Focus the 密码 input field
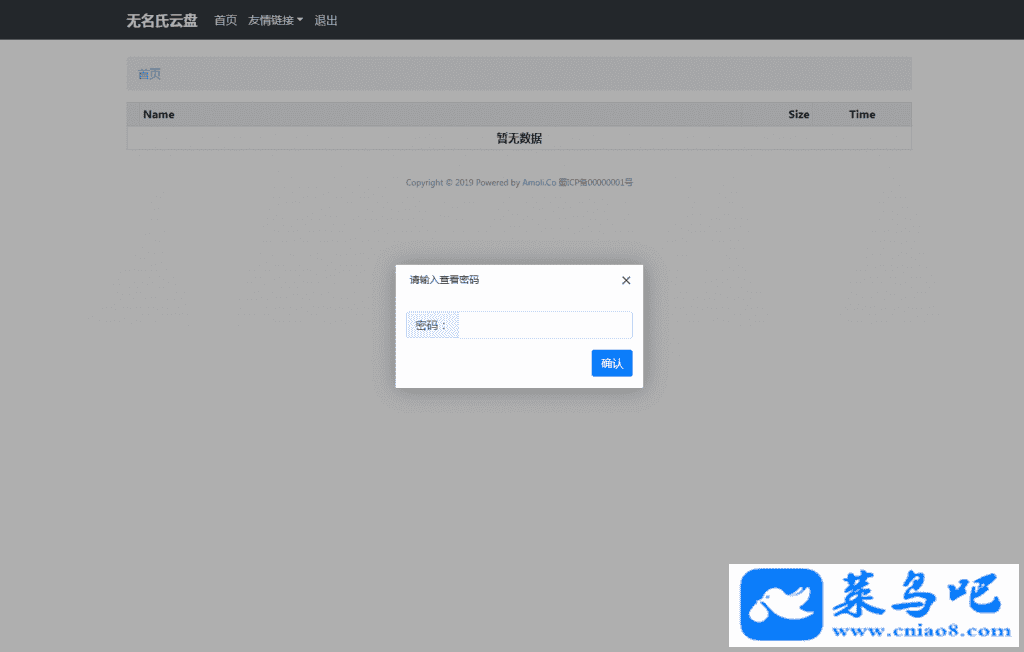This screenshot has height=652, width=1024. click(x=545, y=325)
